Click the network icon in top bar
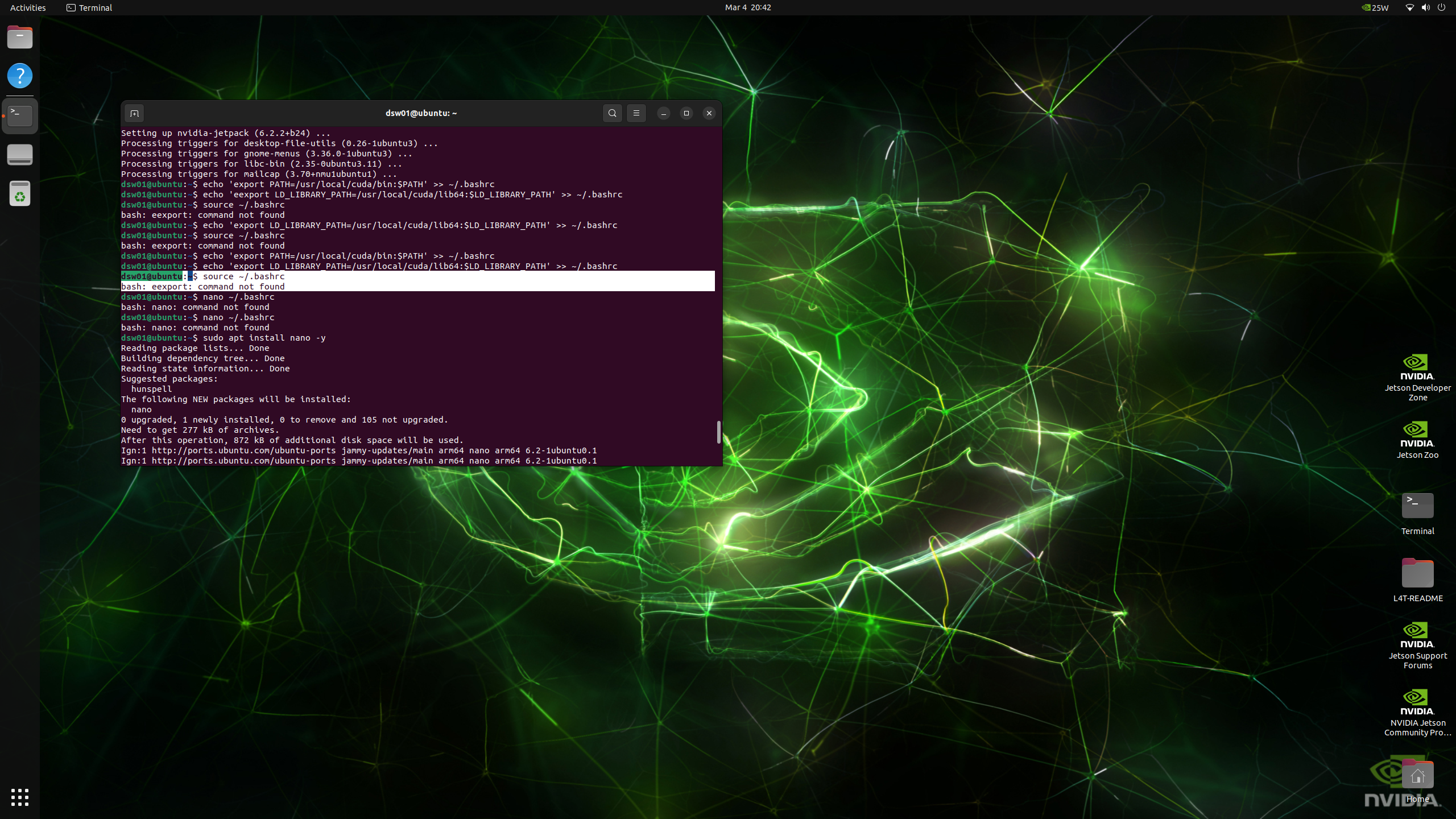This screenshot has height=819, width=1456. click(x=1409, y=7)
